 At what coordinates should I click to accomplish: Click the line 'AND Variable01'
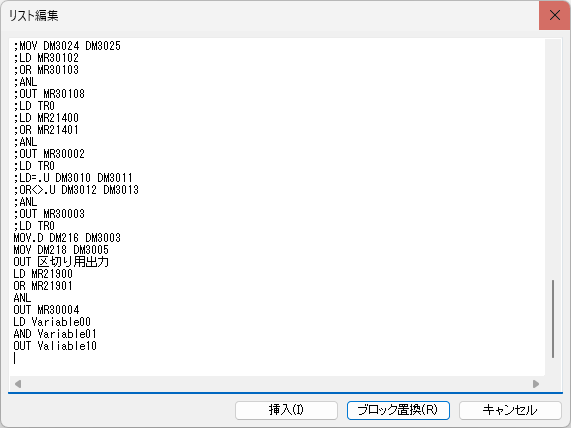pos(55,334)
